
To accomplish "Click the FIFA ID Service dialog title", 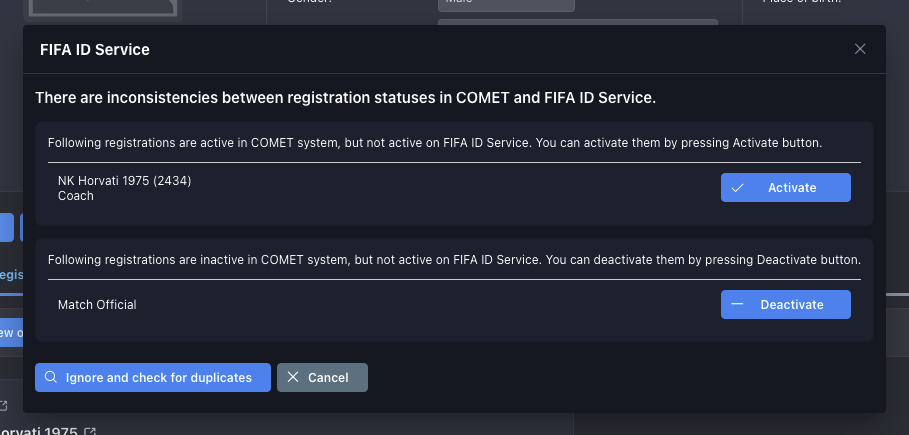I will click(x=94, y=49).
